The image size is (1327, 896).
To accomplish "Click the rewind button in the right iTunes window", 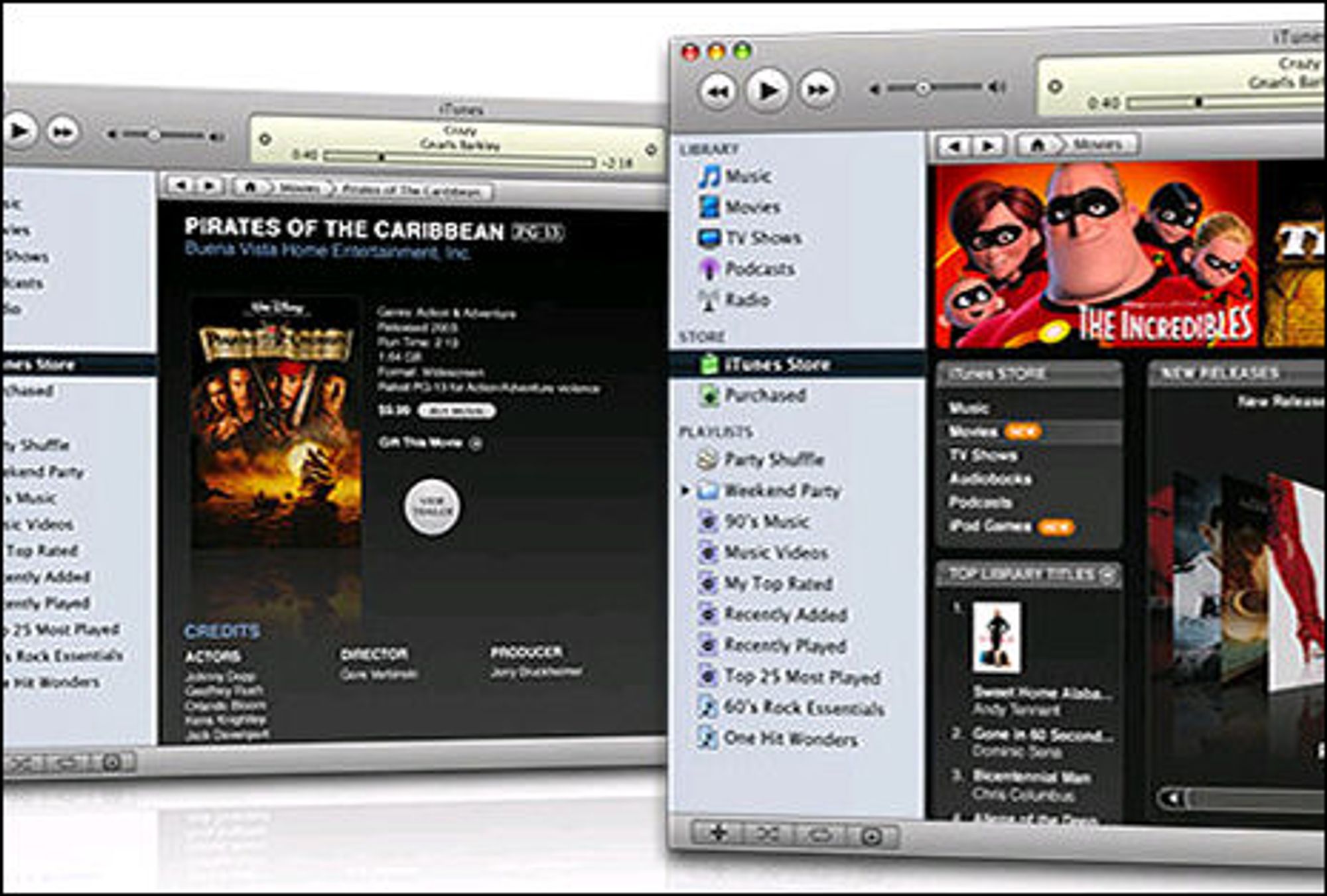I will tap(717, 91).
